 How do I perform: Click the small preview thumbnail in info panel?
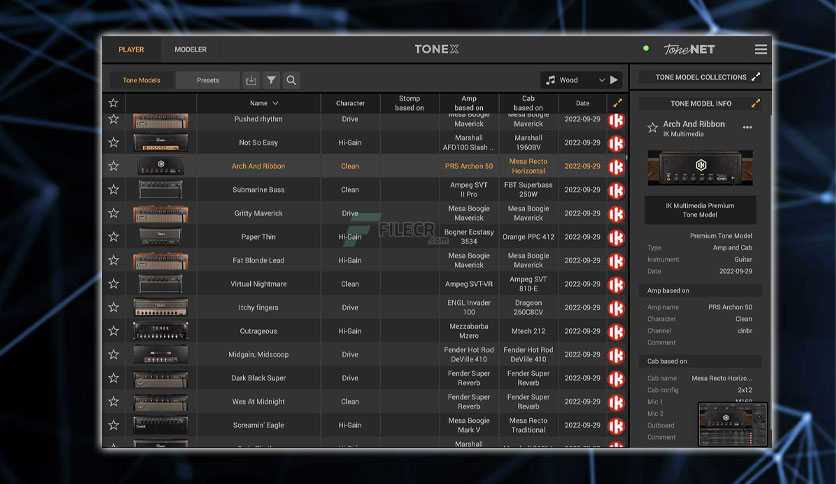pyautogui.click(x=733, y=424)
